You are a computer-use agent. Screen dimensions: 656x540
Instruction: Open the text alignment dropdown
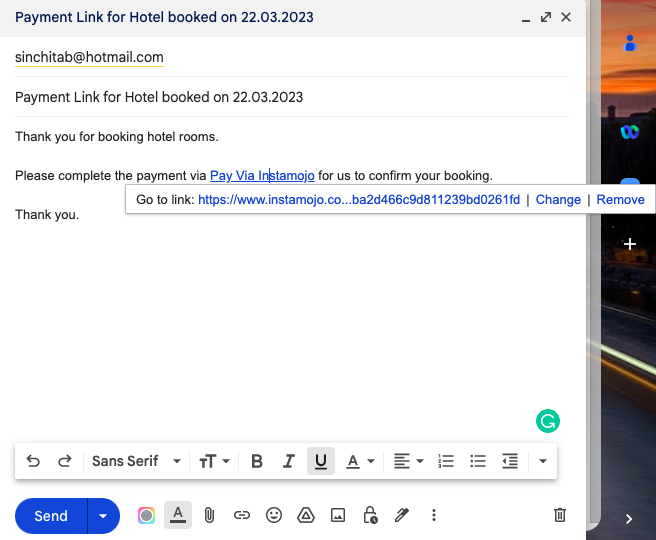[408, 461]
